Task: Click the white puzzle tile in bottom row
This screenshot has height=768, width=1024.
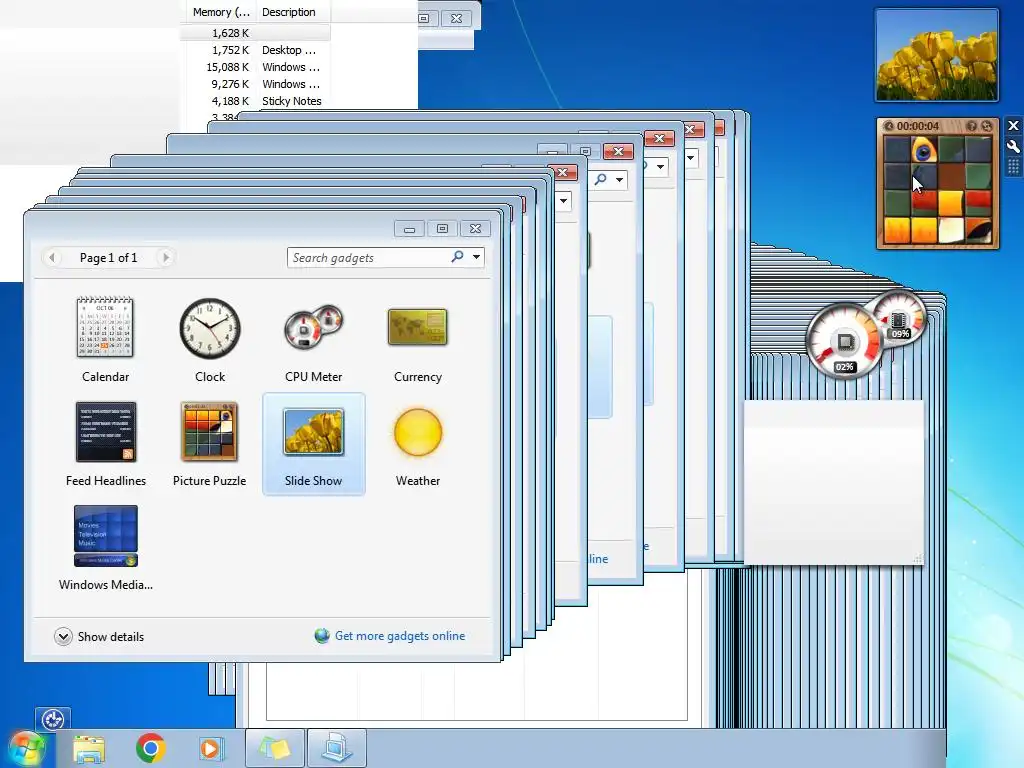Action: click(x=951, y=230)
